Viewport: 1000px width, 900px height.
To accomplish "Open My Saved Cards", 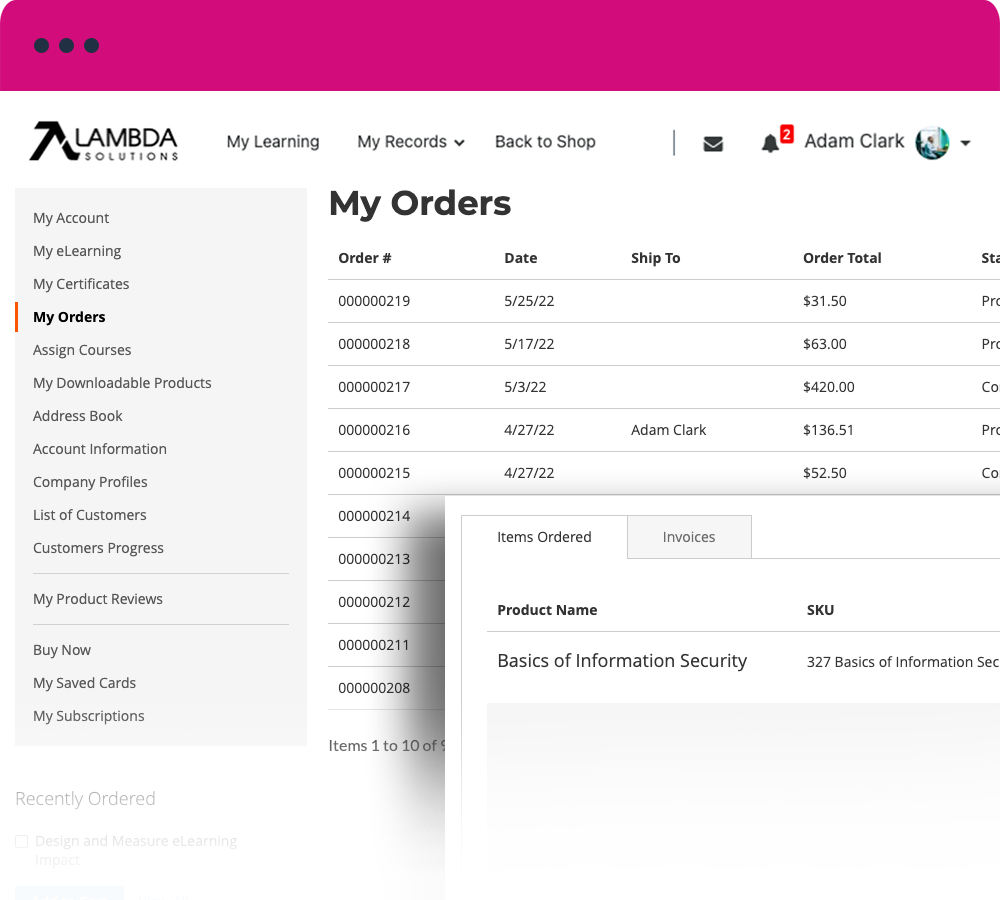I will (85, 683).
